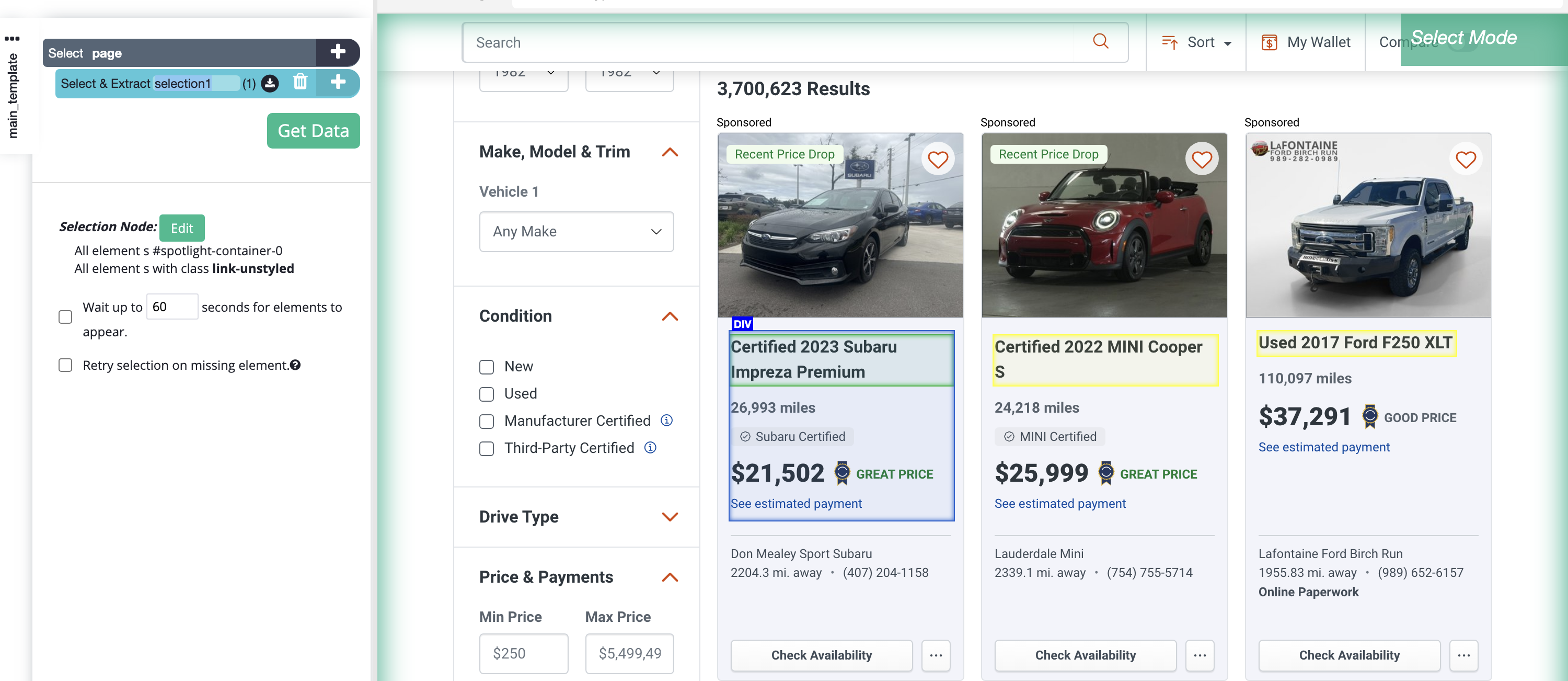Open more options for Lauderdale Mini listing
This screenshot has width=1568, height=681.
(1200, 655)
